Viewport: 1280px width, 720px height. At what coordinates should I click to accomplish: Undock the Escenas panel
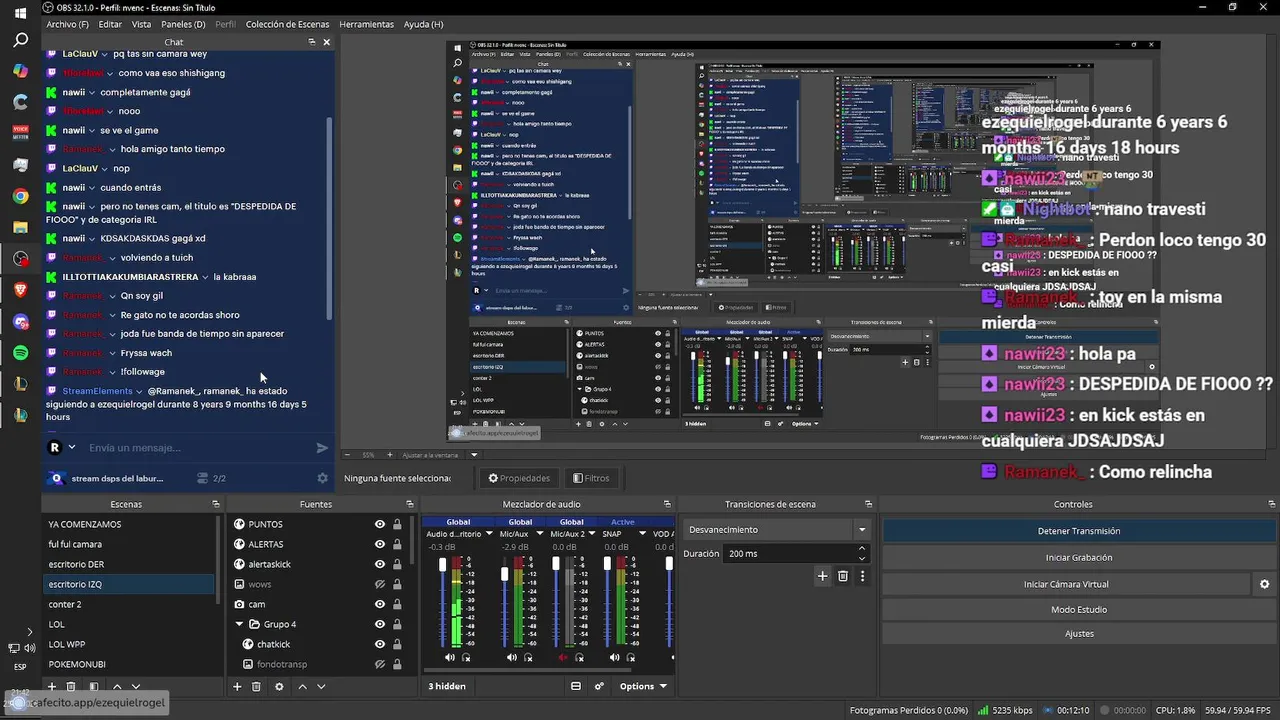[x=215, y=504]
